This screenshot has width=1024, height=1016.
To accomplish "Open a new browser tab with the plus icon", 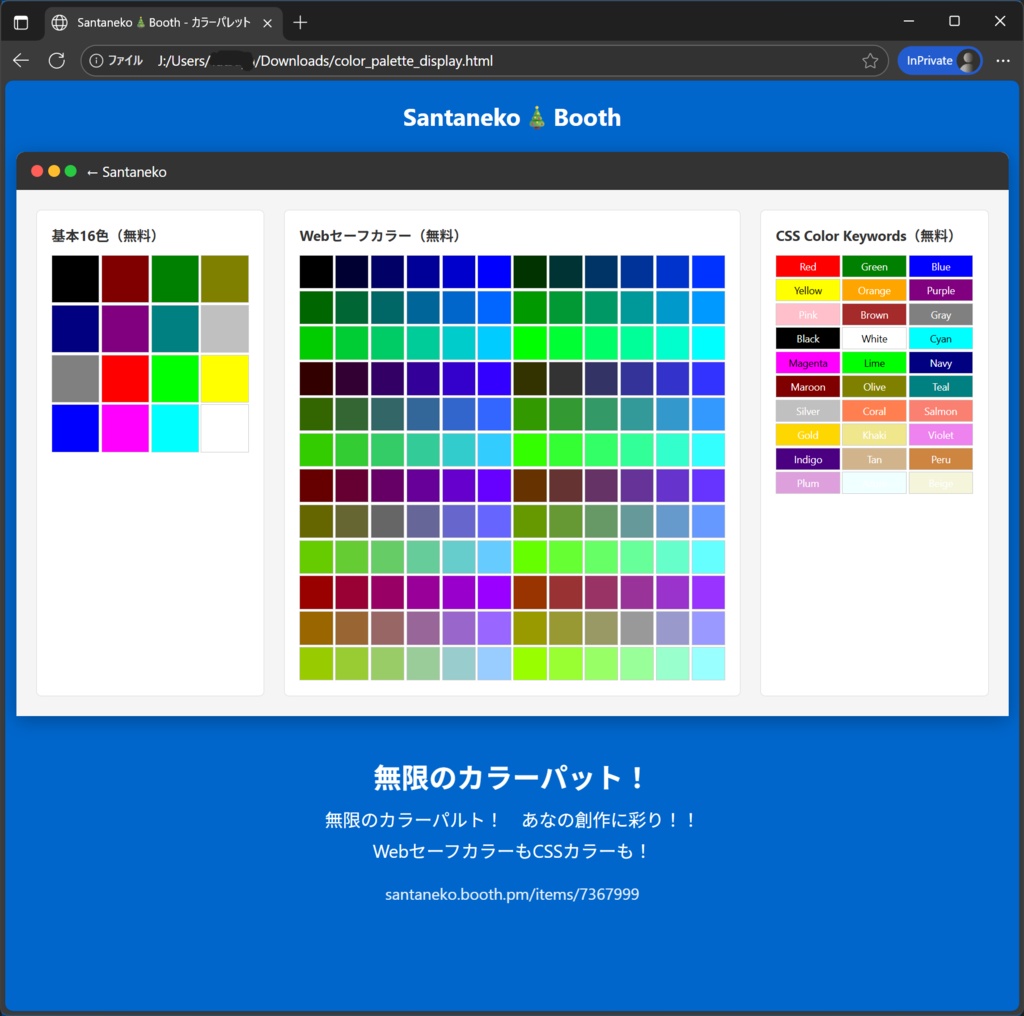I will click(301, 20).
